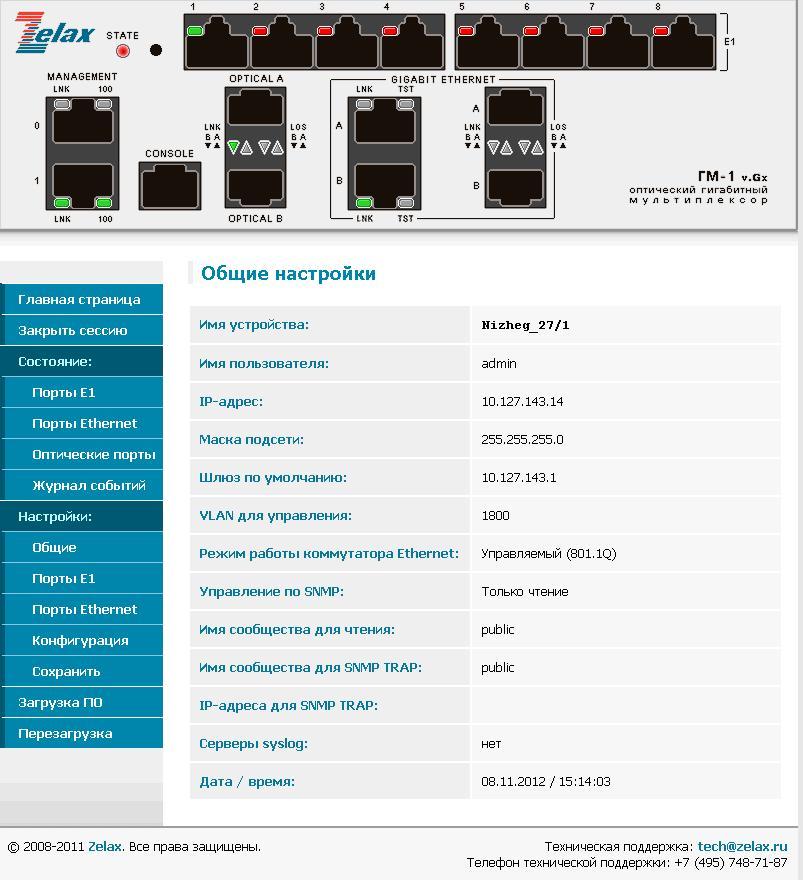Click the IP address value 10.127.143.14

coord(522,401)
